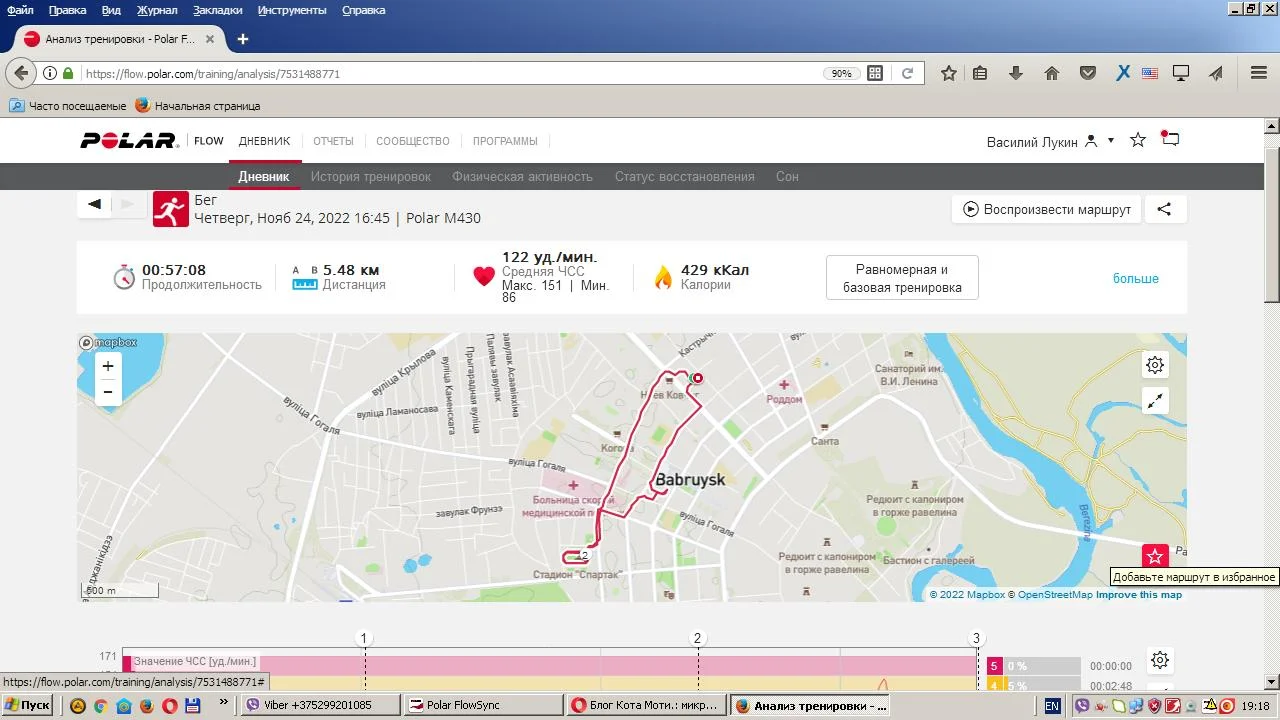This screenshot has height=720, width=1280.
Task: Open the Программы navigation tab
Action: tap(505, 141)
